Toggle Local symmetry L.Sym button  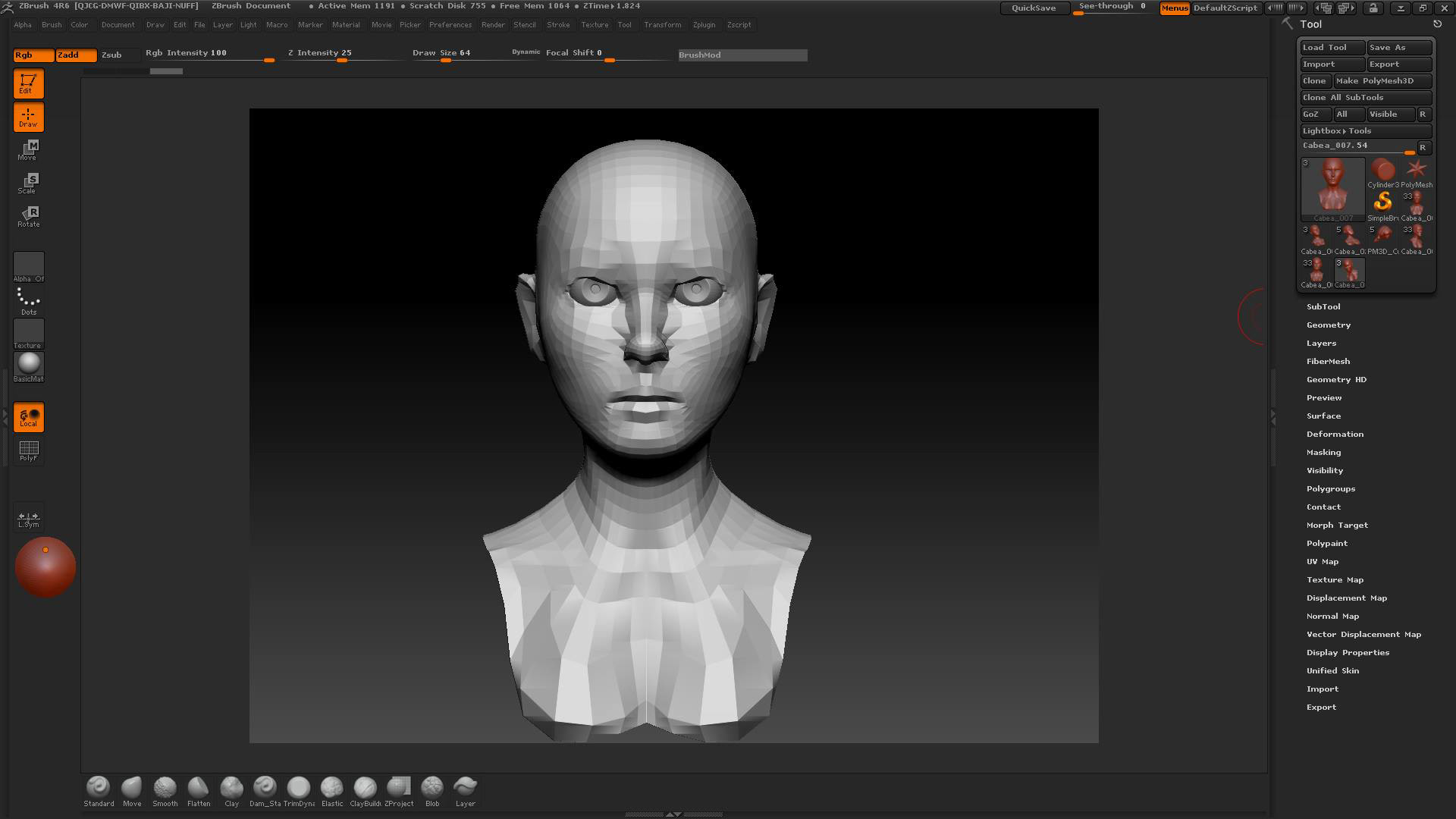tap(29, 519)
